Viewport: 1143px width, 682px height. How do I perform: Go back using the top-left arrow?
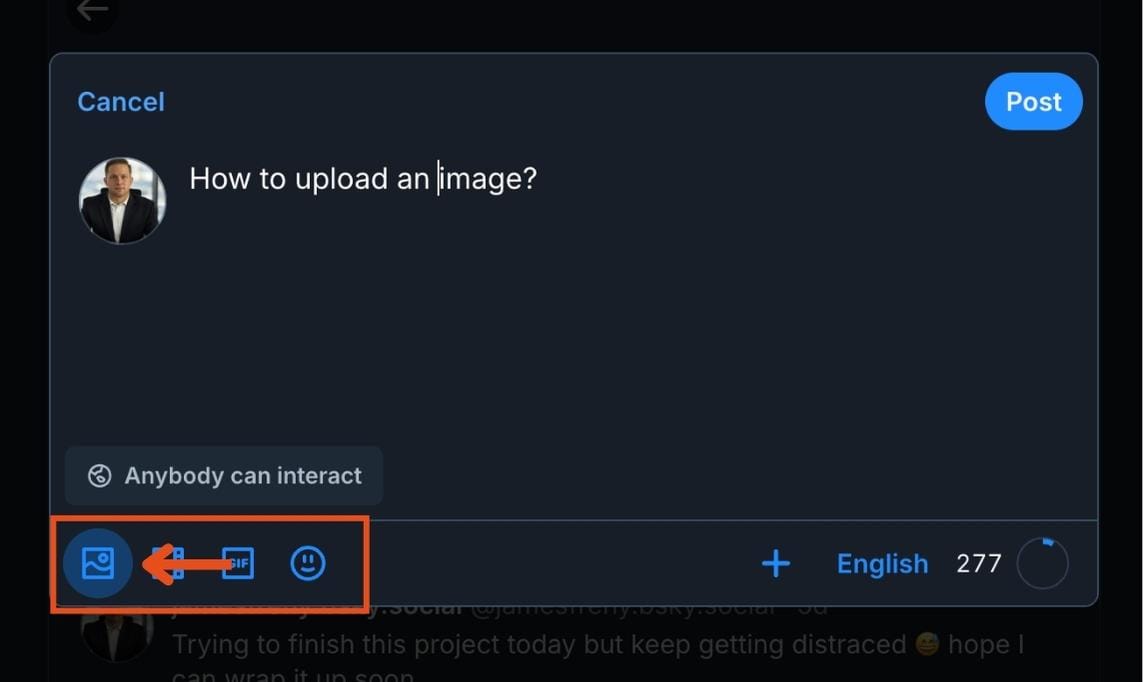[x=93, y=11]
